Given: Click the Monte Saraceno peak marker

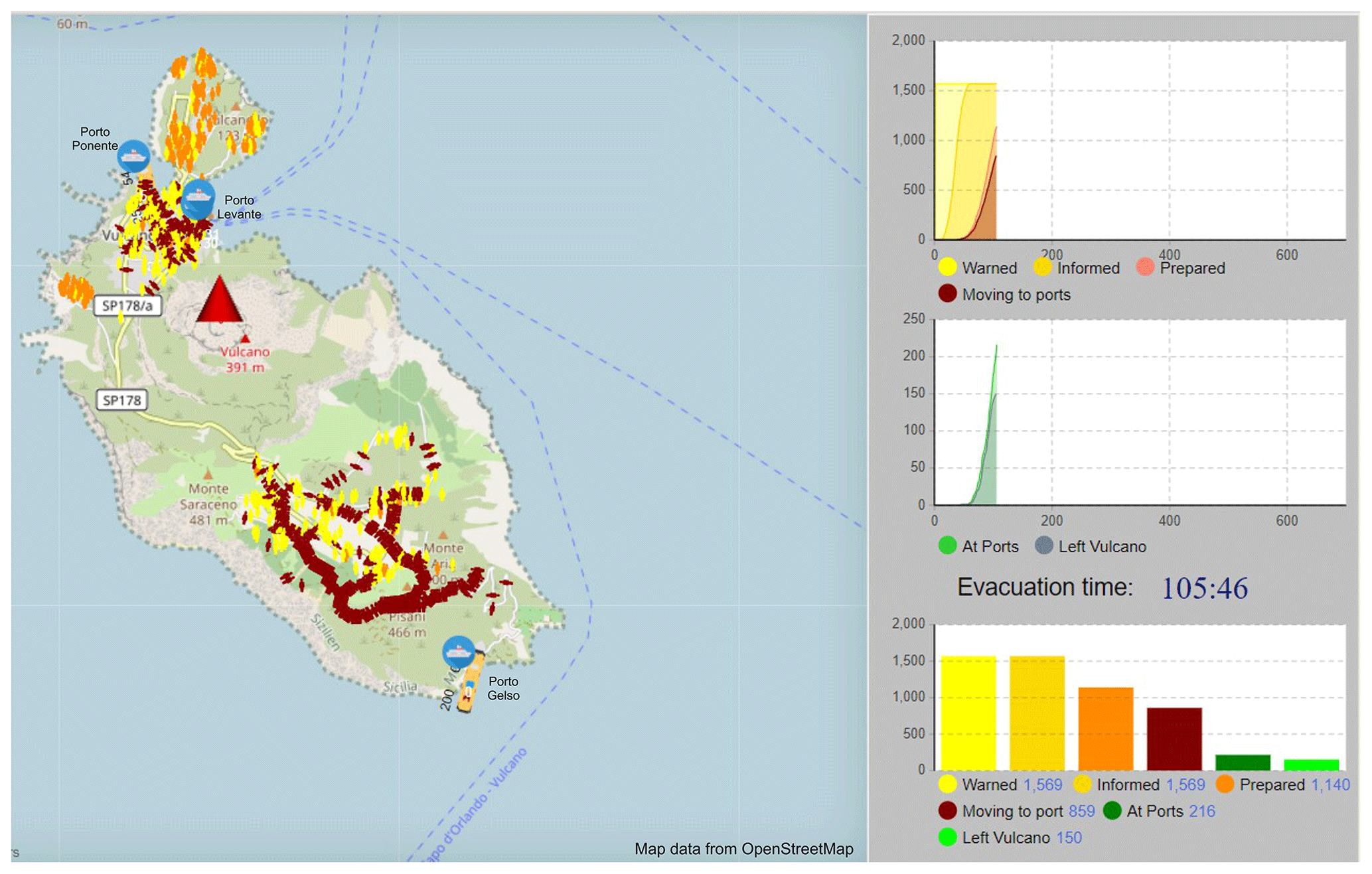Looking at the screenshot, I should point(208,474).
